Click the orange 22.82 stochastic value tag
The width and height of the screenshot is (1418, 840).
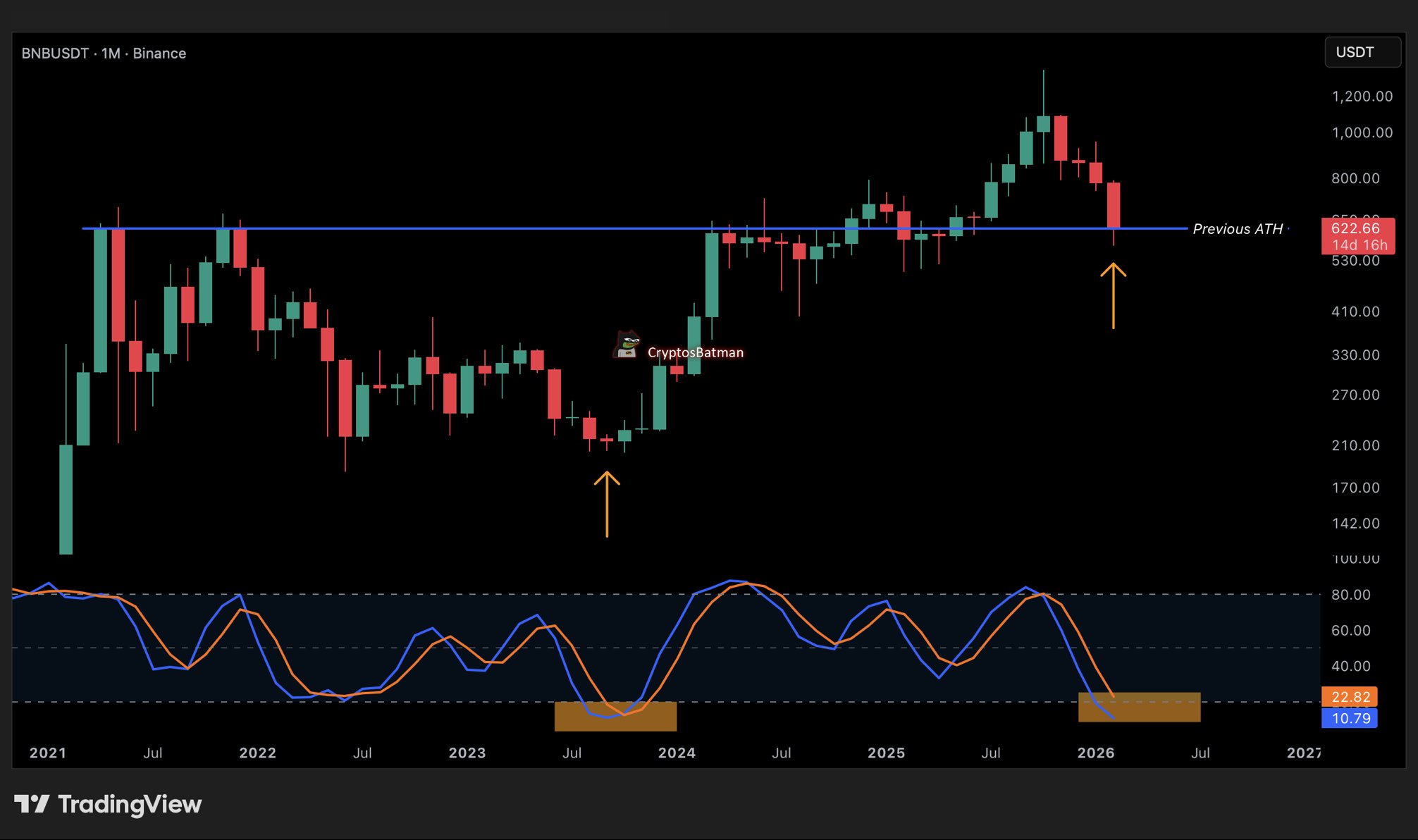(1350, 697)
